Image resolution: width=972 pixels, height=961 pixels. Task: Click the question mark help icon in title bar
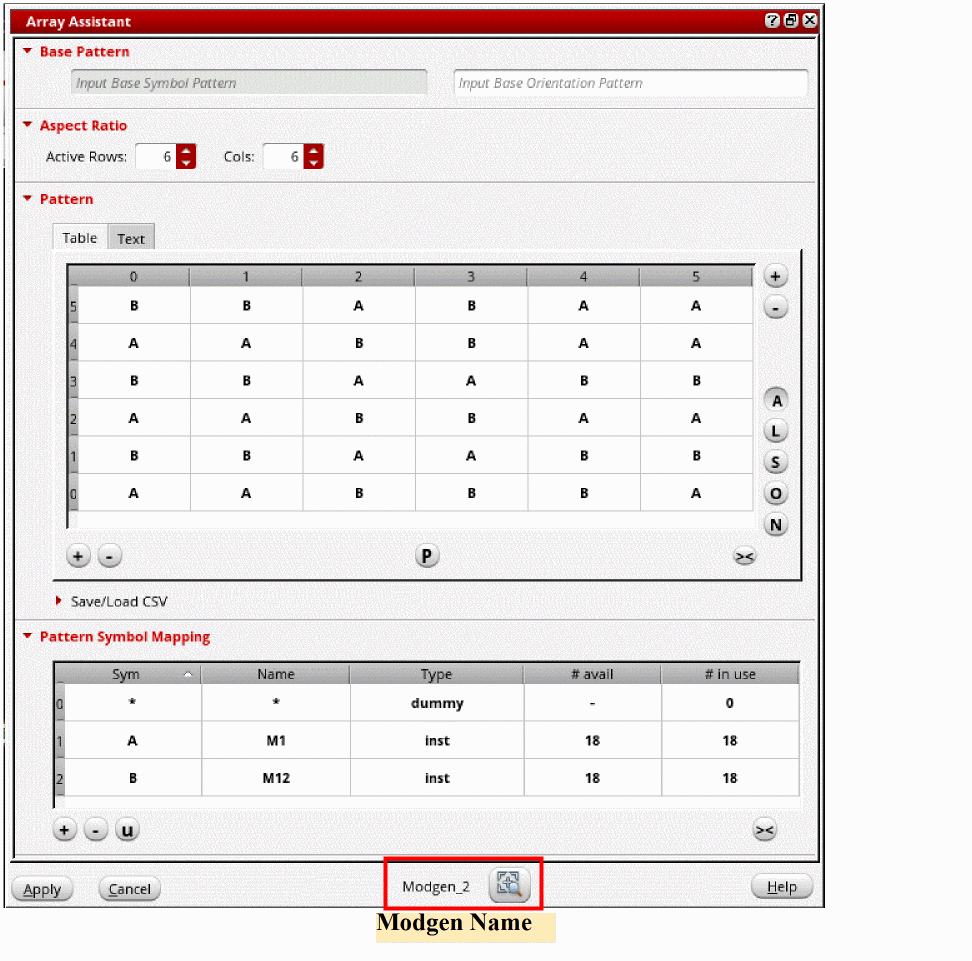coord(772,20)
